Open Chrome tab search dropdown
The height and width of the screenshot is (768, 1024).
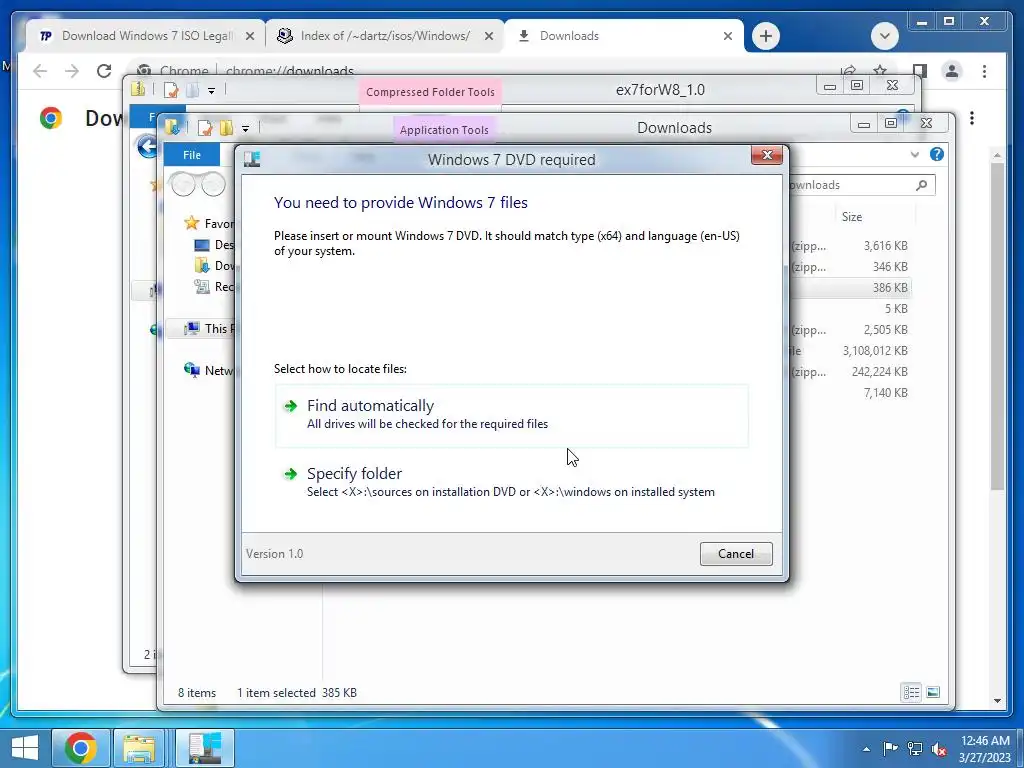(884, 36)
